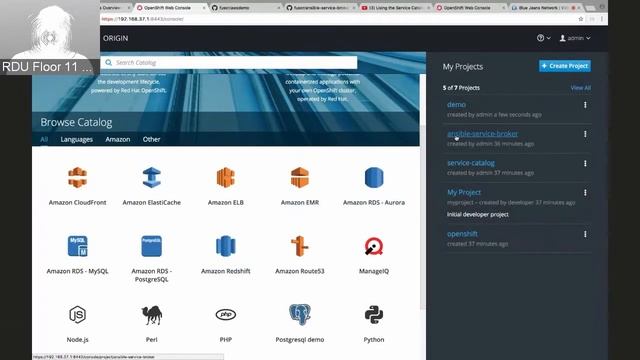Select the Amazon Redshift icon

pyautogui.click(x=226, y=246)
